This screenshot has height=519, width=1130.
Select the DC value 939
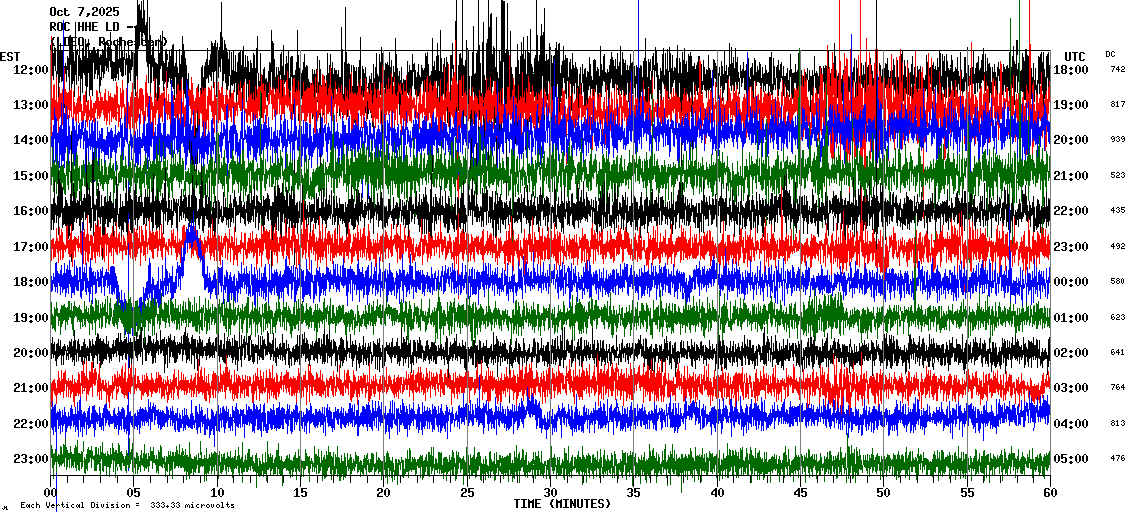click(x=1117, y=140)
